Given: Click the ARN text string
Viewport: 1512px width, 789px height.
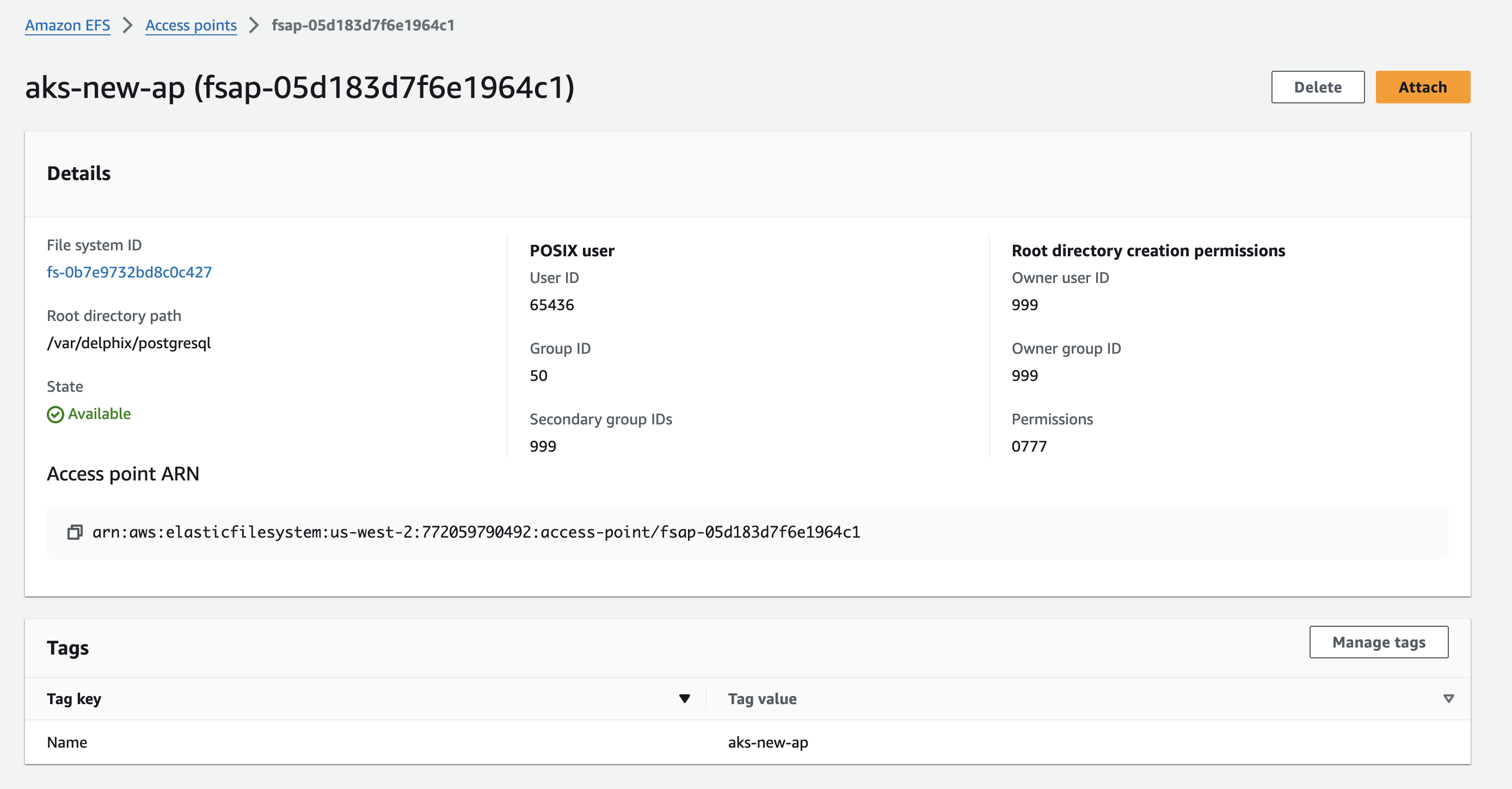Looking at the screenshot, I should click(x=476, y=532).
